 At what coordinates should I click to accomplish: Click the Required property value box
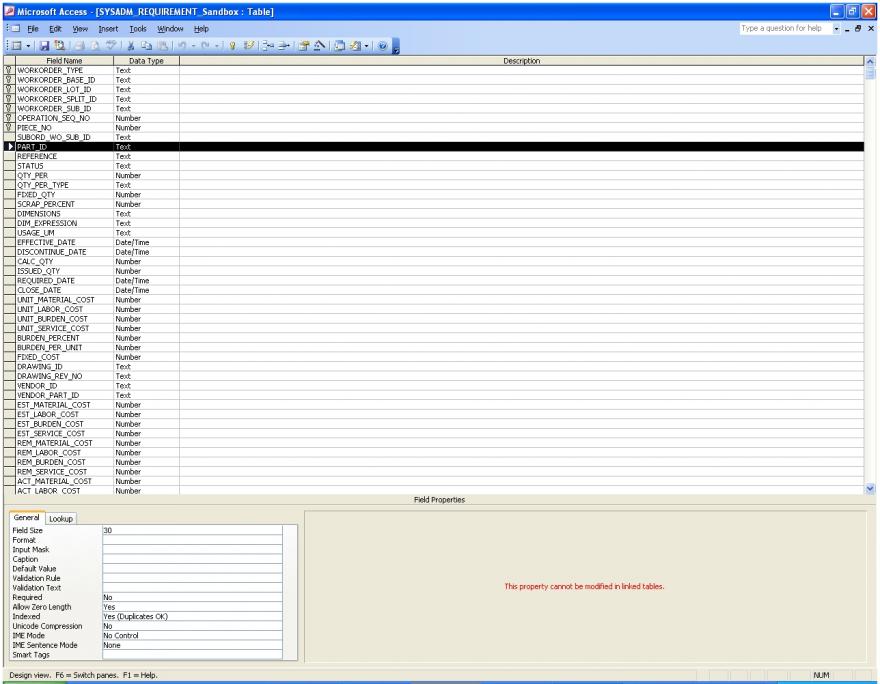click(192, 596)
